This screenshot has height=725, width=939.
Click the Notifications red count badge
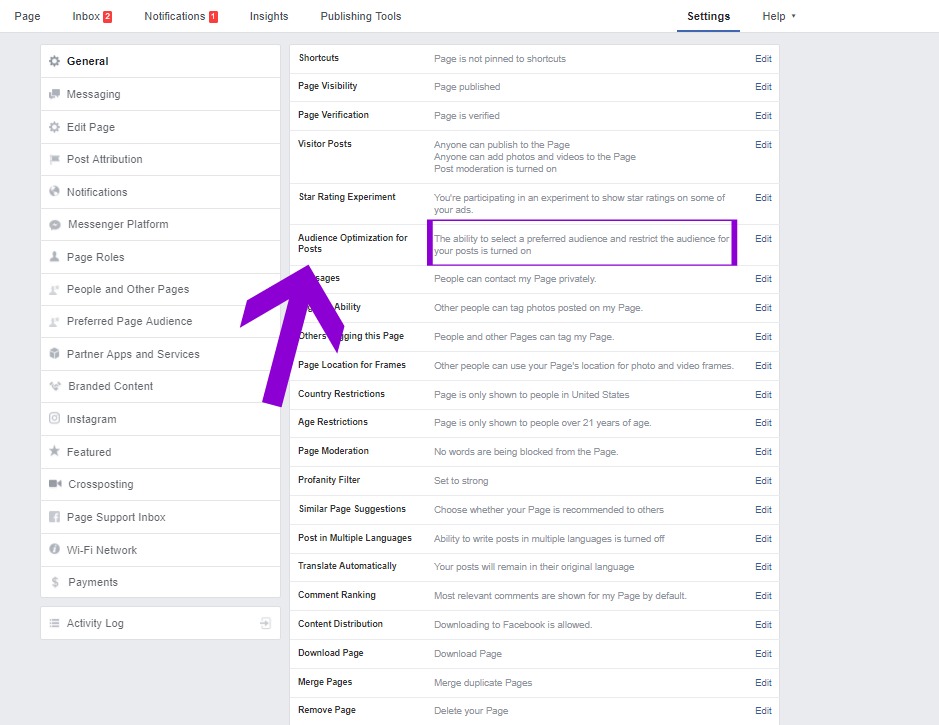click(x=213, y=17)
